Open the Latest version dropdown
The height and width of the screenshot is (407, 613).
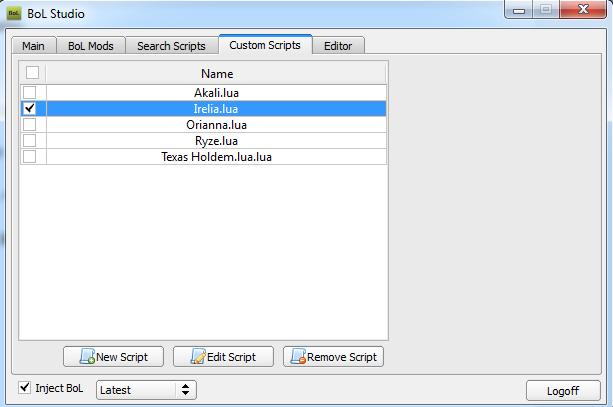click(146, 390)
